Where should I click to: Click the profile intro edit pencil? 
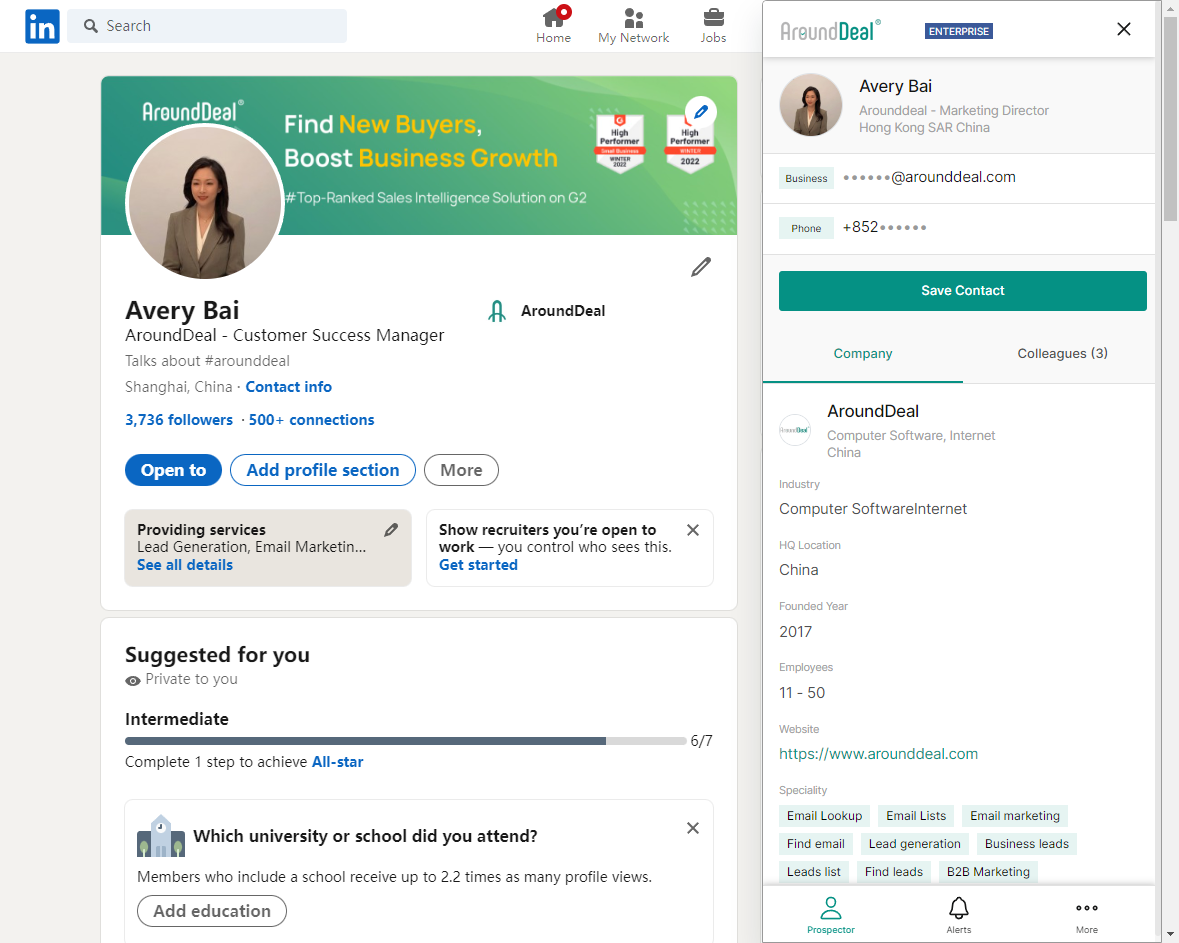pos(701,267)
